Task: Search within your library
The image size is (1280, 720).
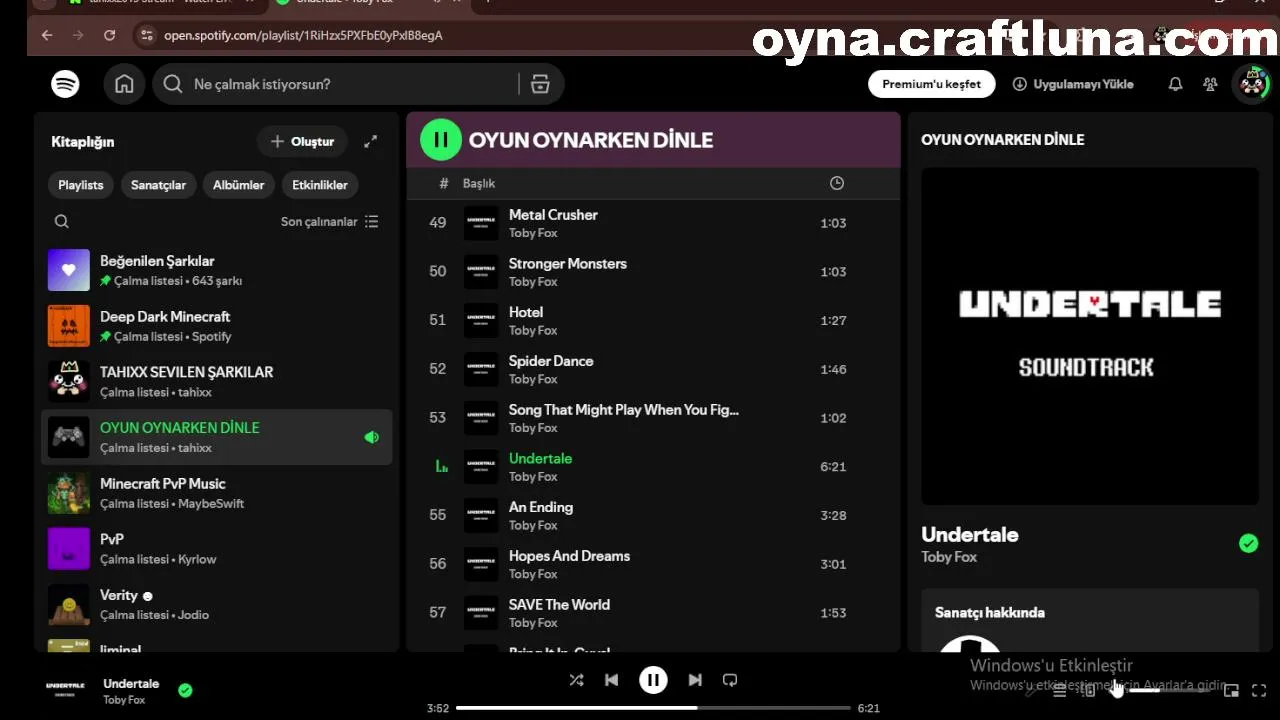Action: 62,221
